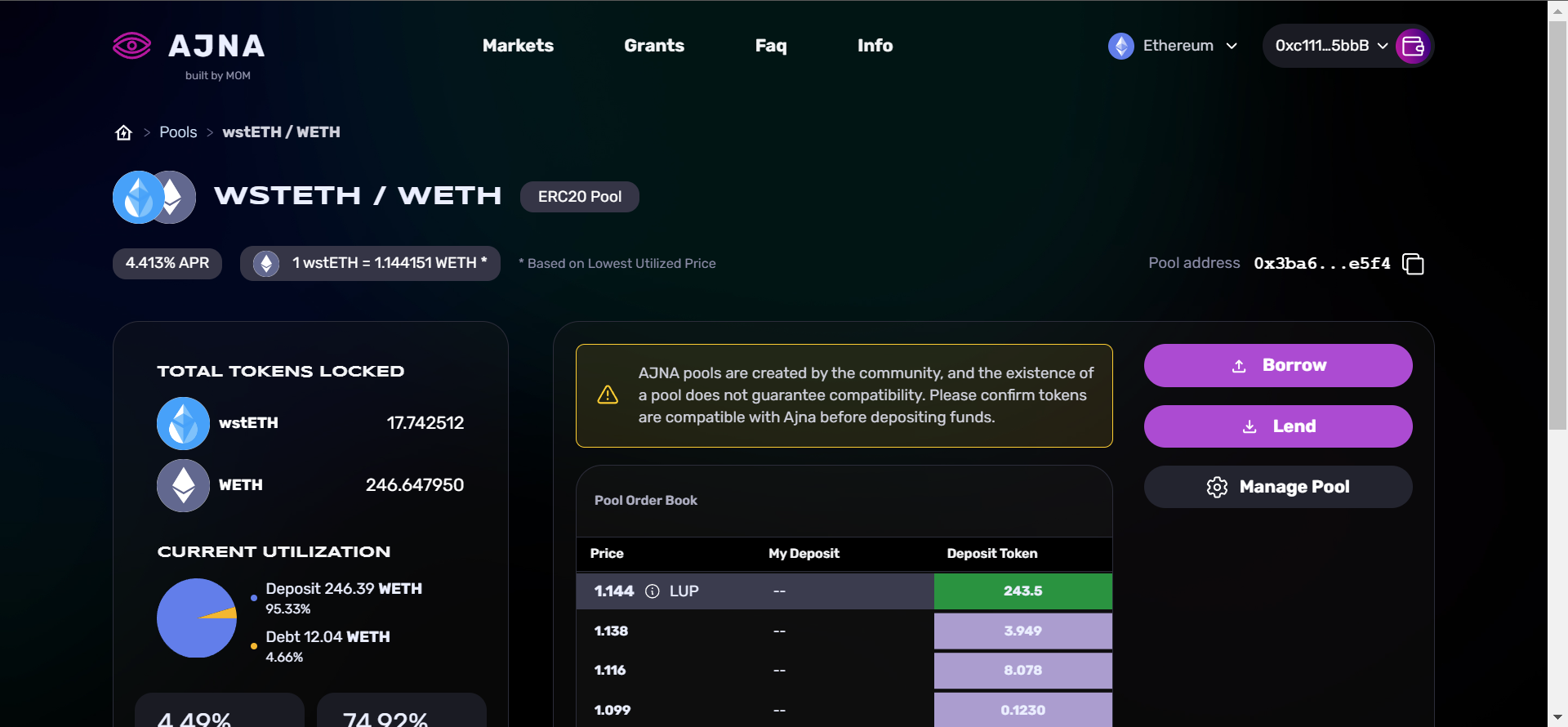Click the AJNA wordmark text

[x=216, y=47]
